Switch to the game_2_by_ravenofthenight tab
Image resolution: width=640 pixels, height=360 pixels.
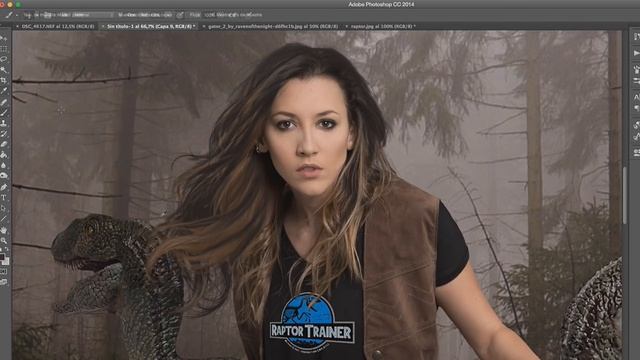273,26
